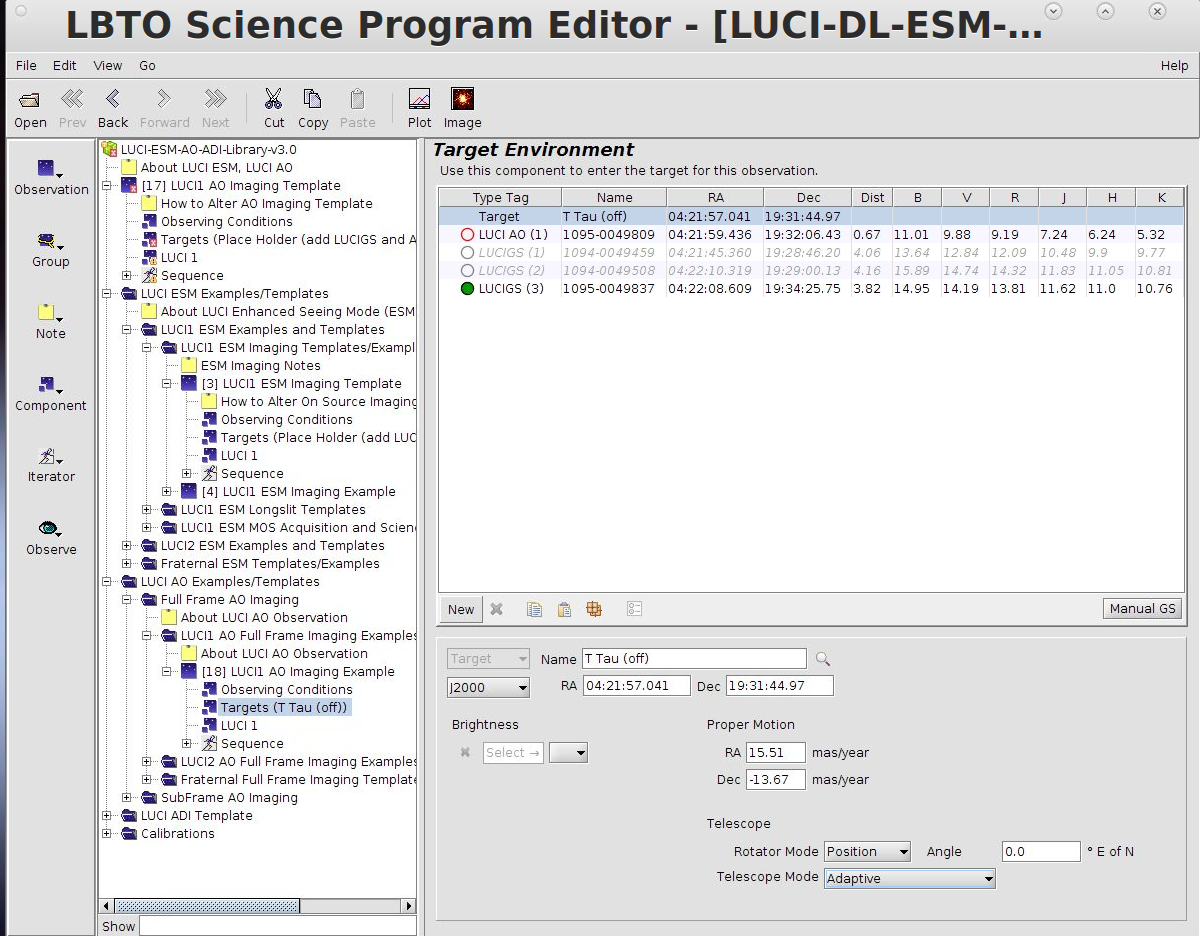1200x936 pixels.
Task: Click the Observation sidebar icon
Action: tap(49, 168)
